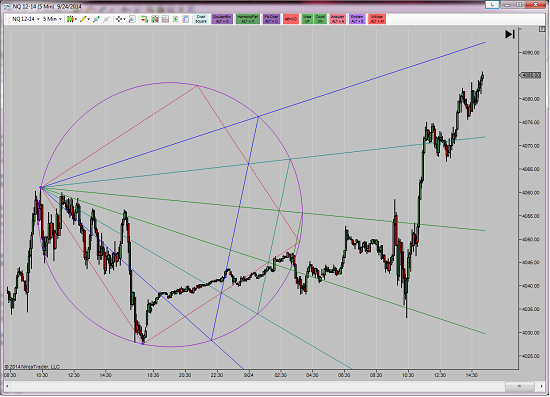Click the jump-to-latest-bar arrow on chart
The width and height of the screenshot is (550, 397).
[x=510, y=34]
